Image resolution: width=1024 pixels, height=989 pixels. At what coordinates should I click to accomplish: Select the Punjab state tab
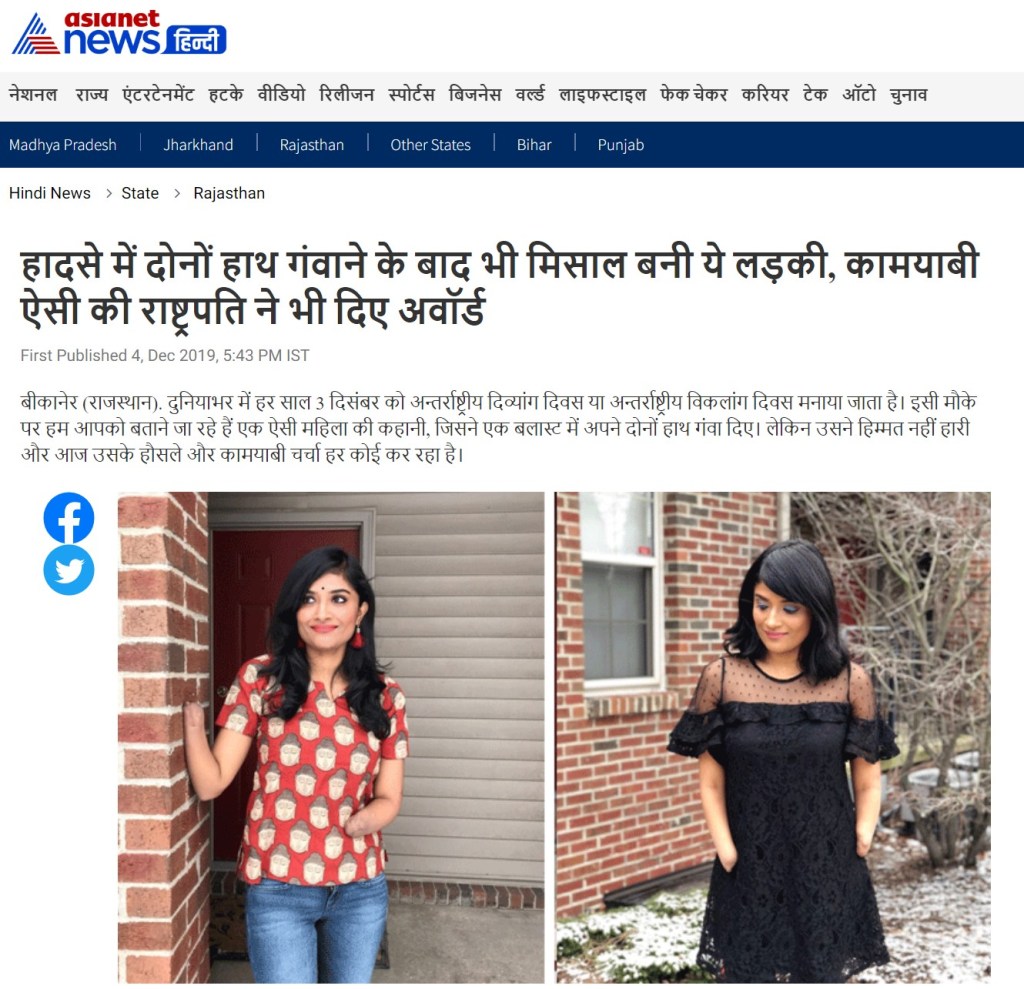[x=620, y=144]
